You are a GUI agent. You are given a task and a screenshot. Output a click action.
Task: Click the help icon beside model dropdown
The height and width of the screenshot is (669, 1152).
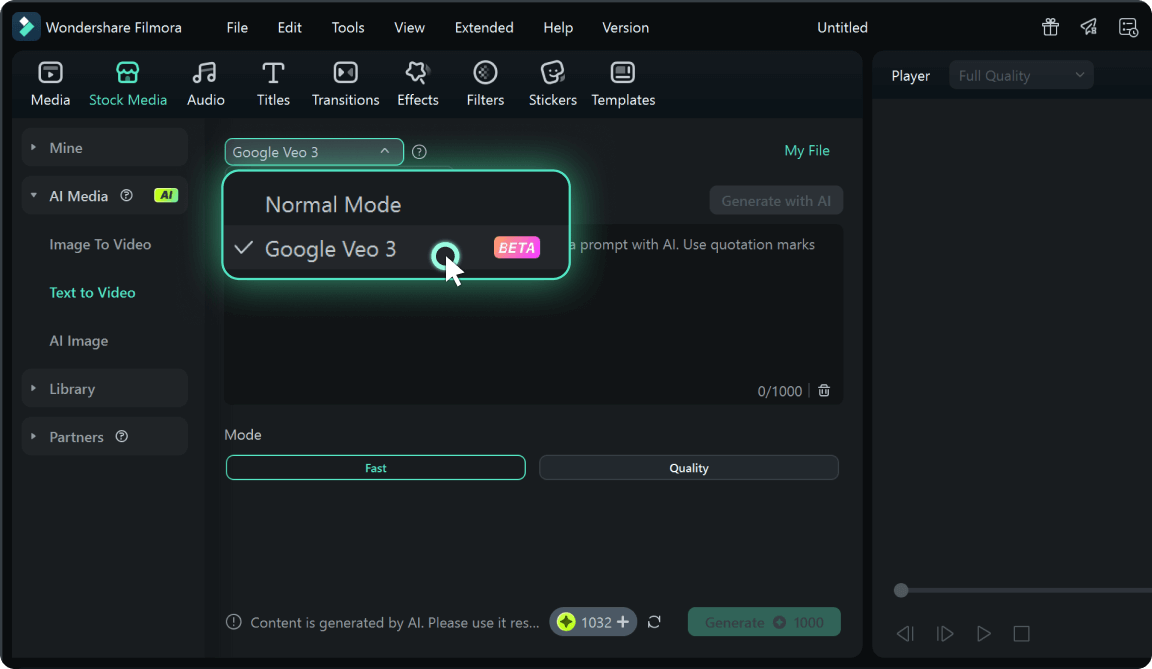pyautogui.click(x=420, y=152)
